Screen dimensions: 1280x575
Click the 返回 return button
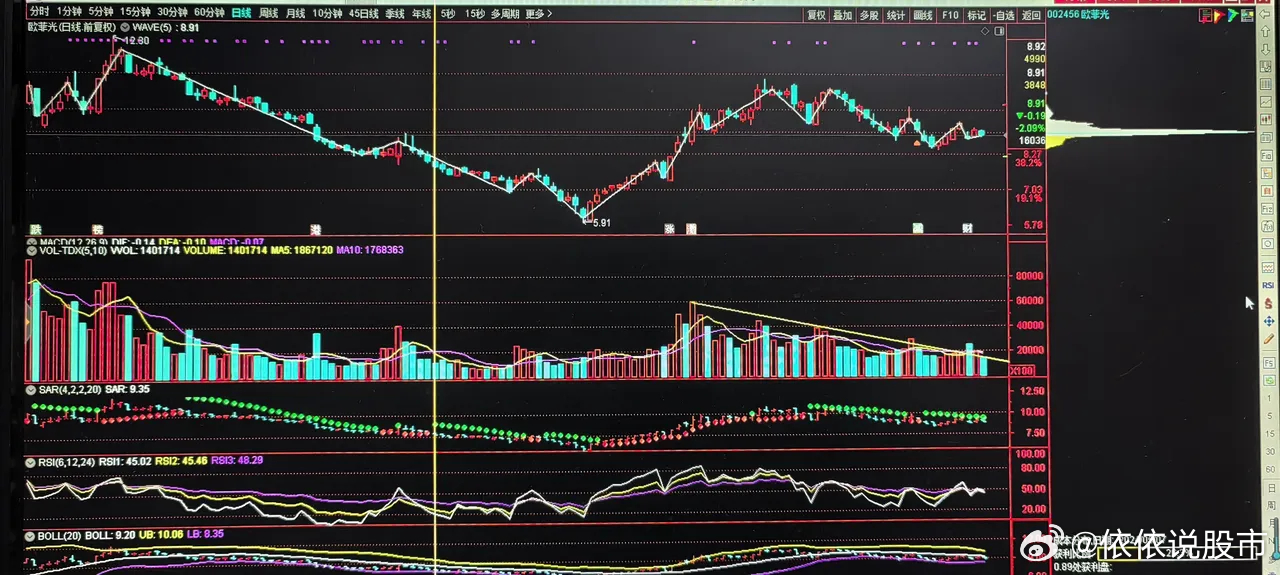[x=1031, y=15]
